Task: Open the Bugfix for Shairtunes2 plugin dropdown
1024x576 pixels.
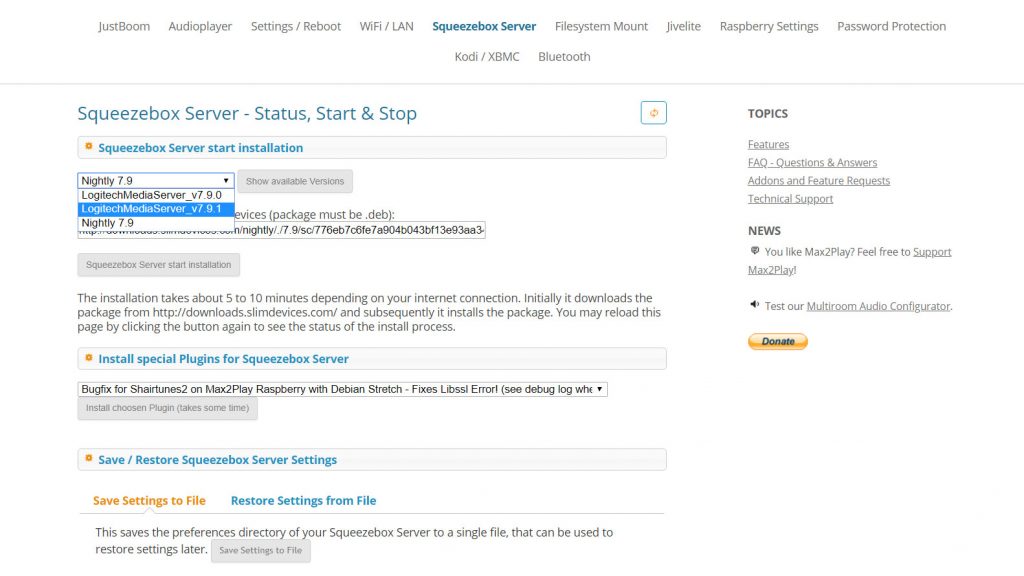Action: click(x=342, y=389)
